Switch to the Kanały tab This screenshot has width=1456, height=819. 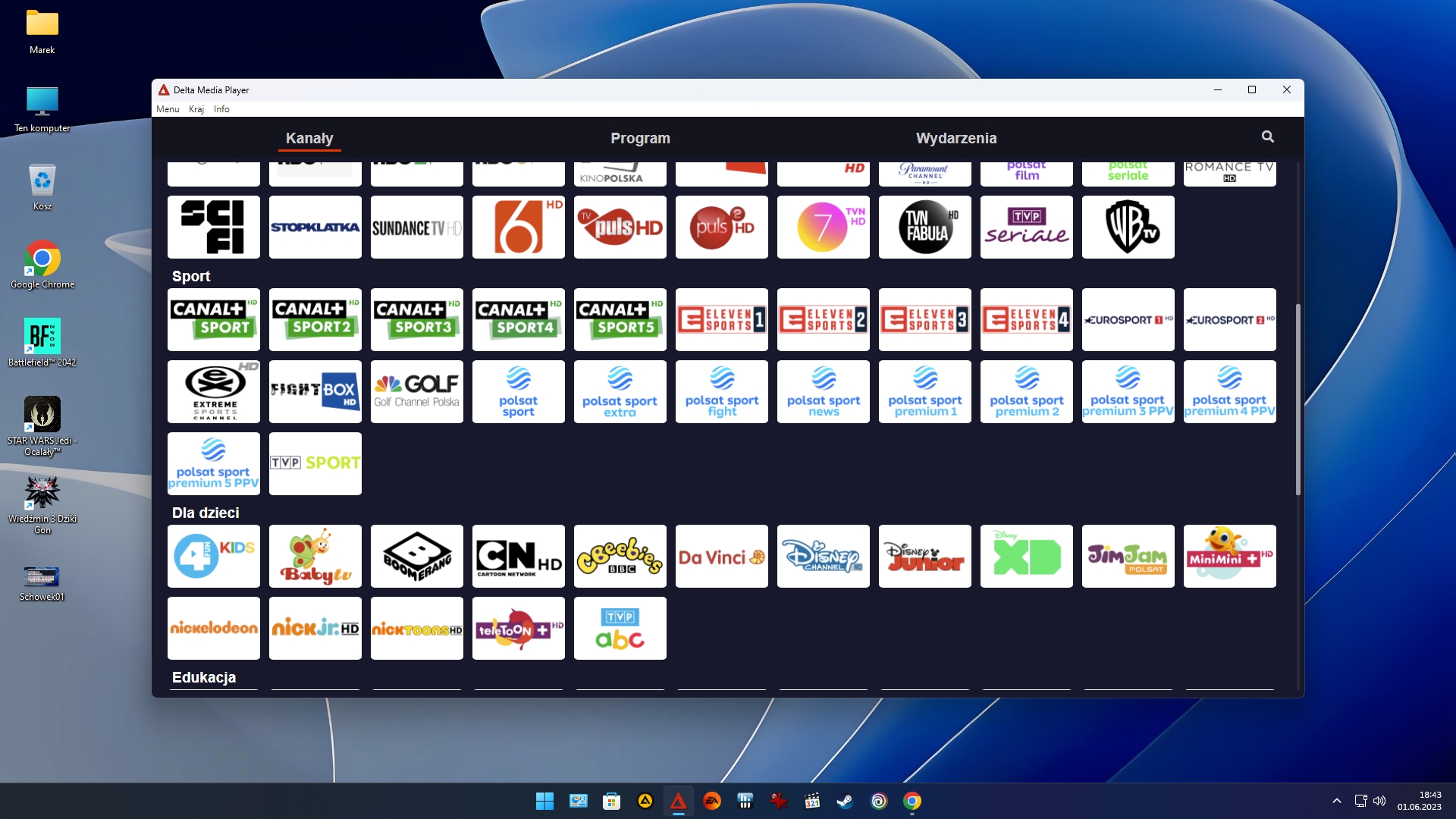coord(309,138)
